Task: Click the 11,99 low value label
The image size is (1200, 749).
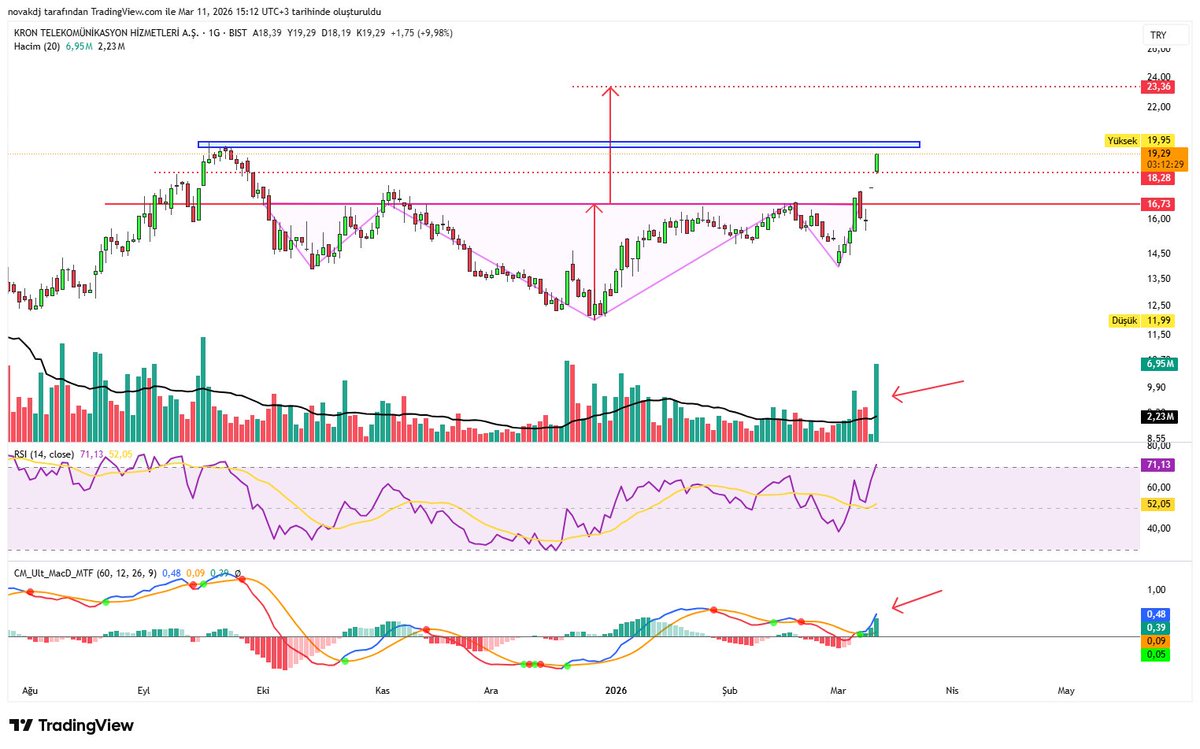Action: point(1158,320)
